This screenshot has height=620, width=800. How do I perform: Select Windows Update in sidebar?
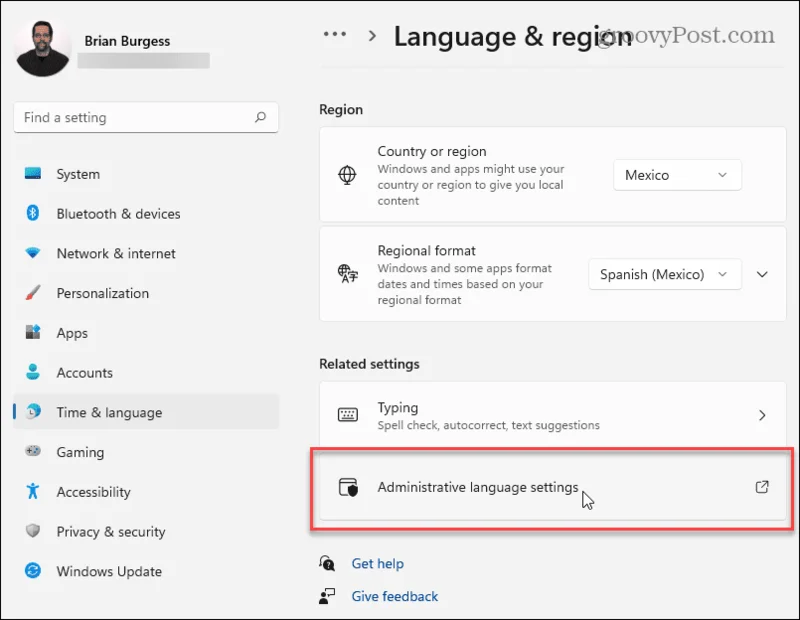tap(146, 571)
